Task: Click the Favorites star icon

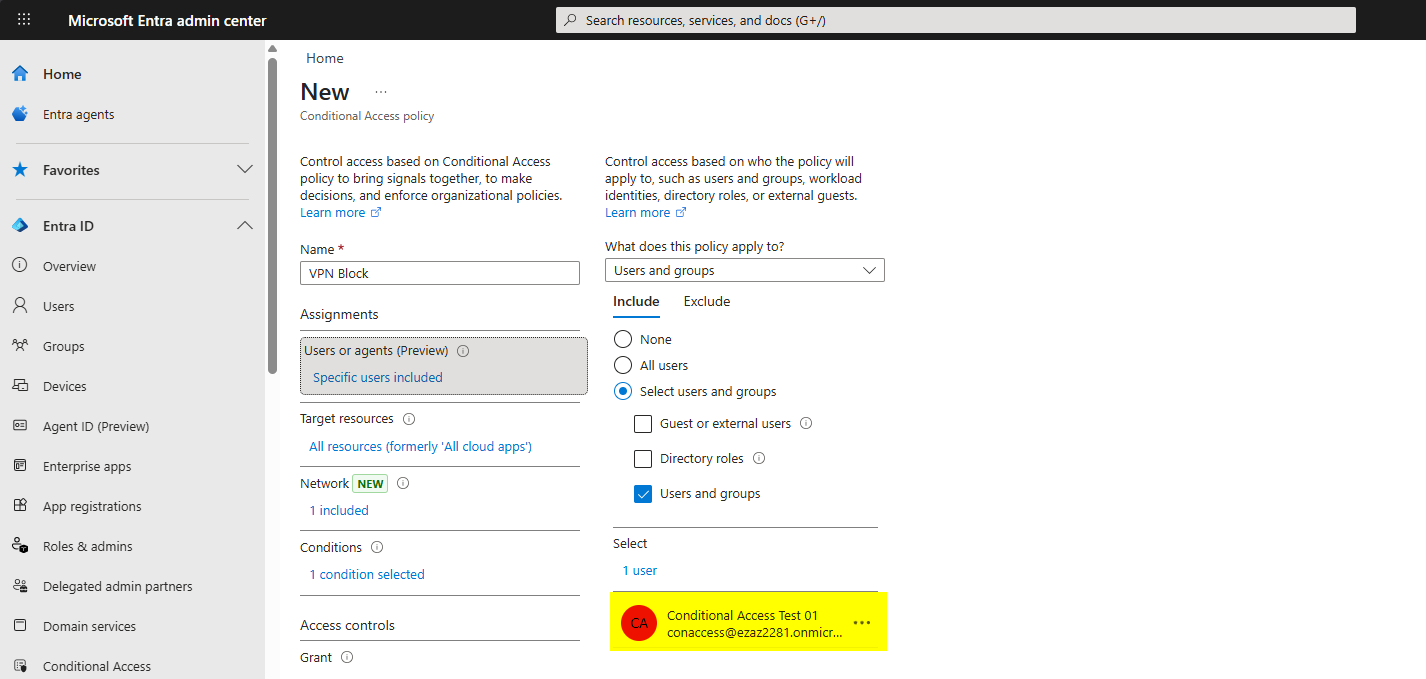Action: click(x=20, y=170)
